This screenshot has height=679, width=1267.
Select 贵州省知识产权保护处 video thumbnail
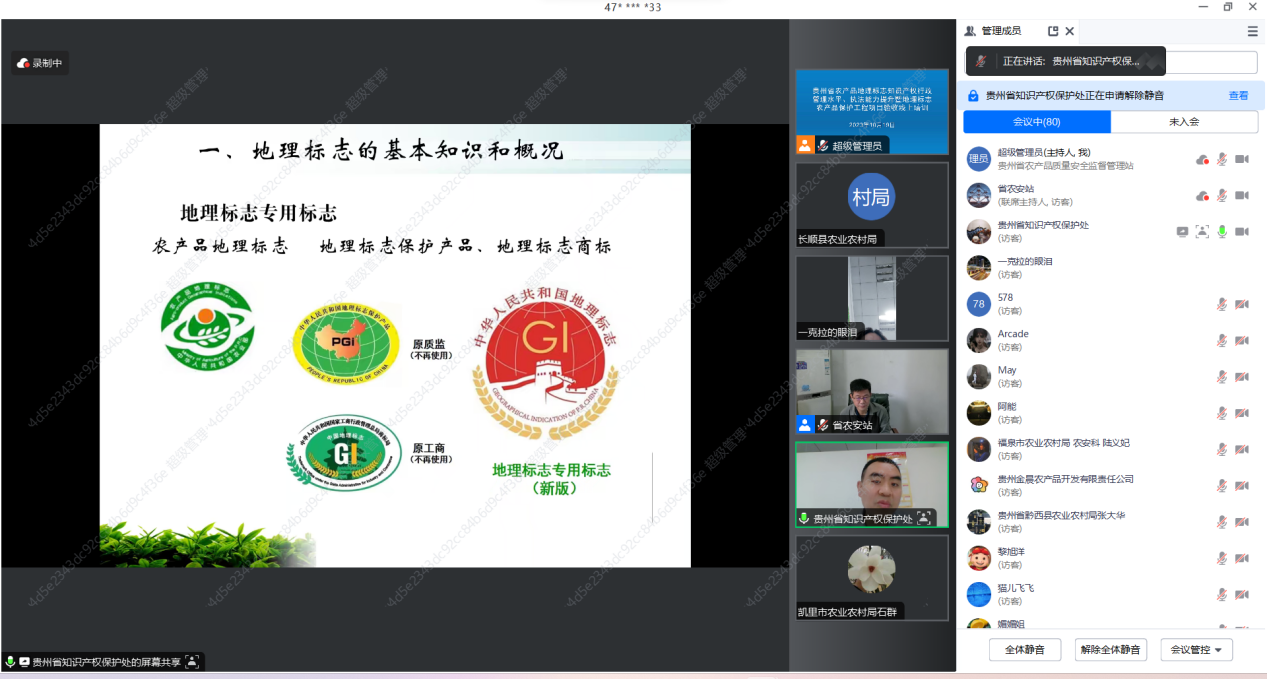pyautogui.click(x=872, y=485)
